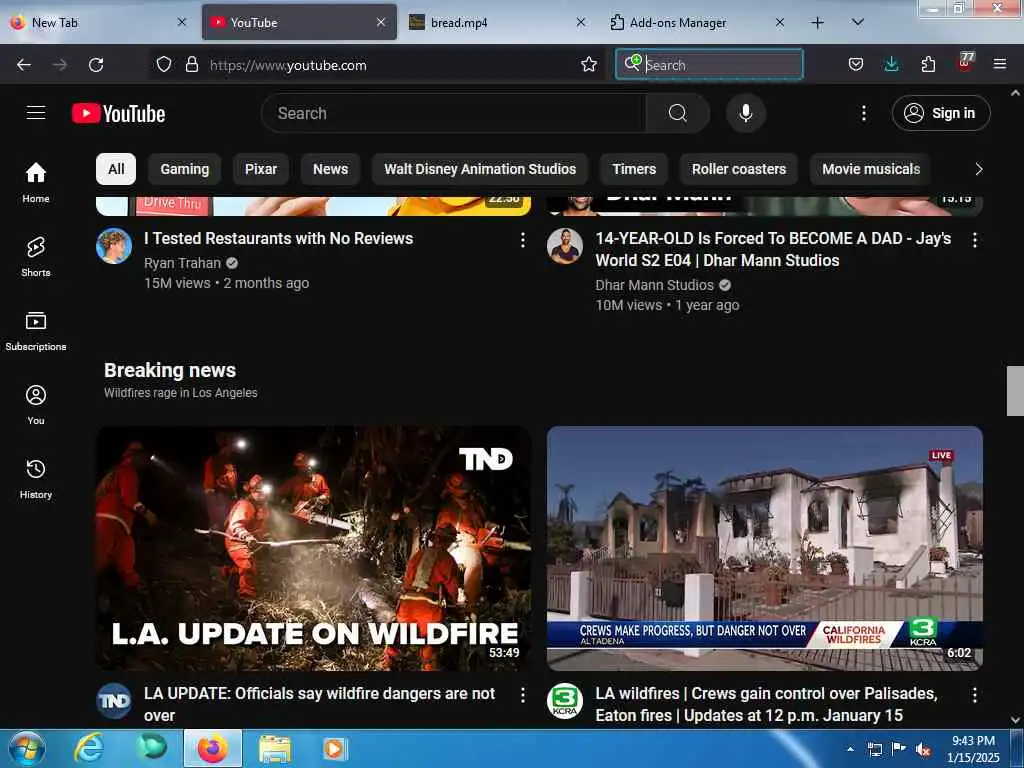Click Breaking news heading
This screenshot has width=1024, height=768.
pos(170,370)
